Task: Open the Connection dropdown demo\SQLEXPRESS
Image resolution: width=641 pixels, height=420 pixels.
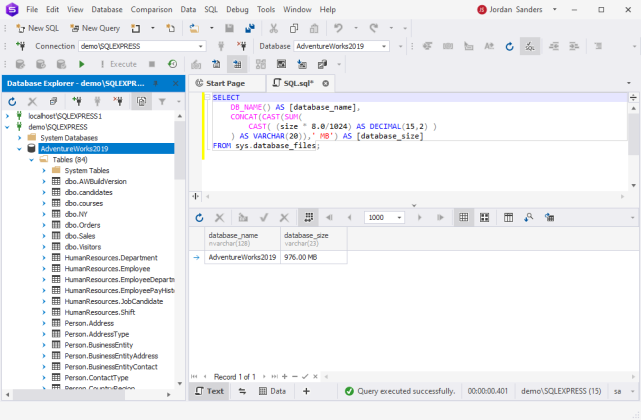Action: coord(140,46)
